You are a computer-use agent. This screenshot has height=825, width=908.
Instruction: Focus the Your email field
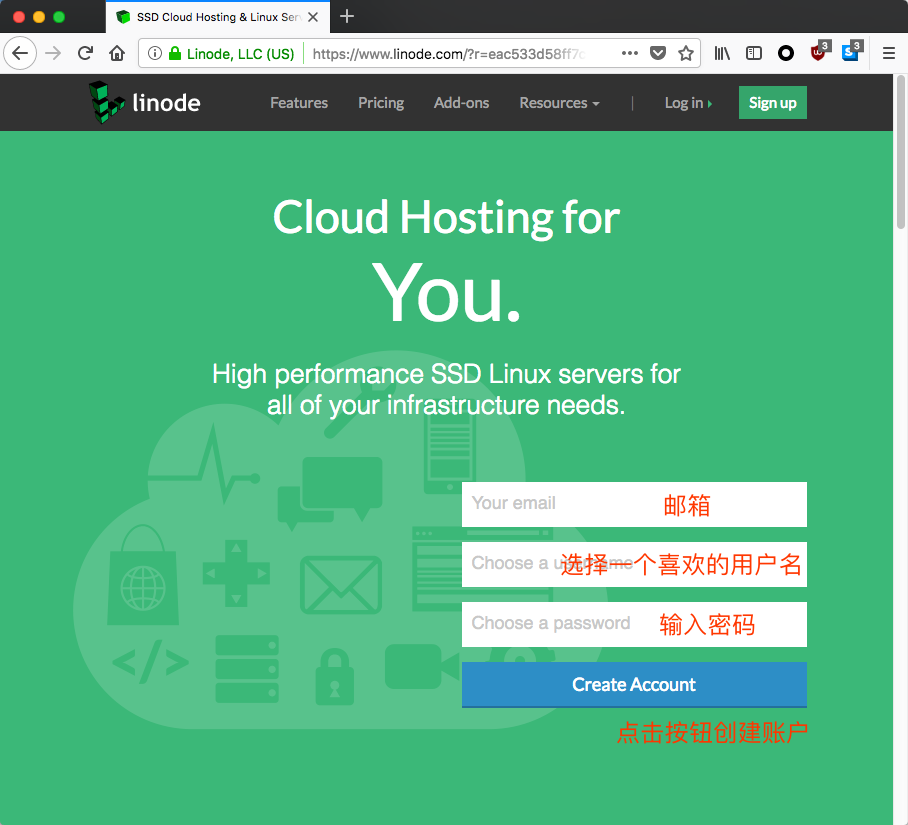634,504
